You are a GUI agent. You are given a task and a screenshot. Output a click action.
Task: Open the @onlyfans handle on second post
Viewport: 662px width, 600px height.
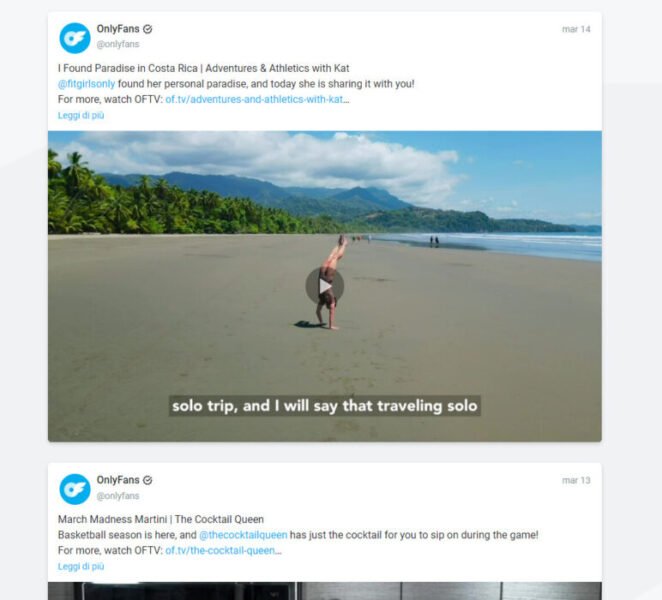point(118,496)
